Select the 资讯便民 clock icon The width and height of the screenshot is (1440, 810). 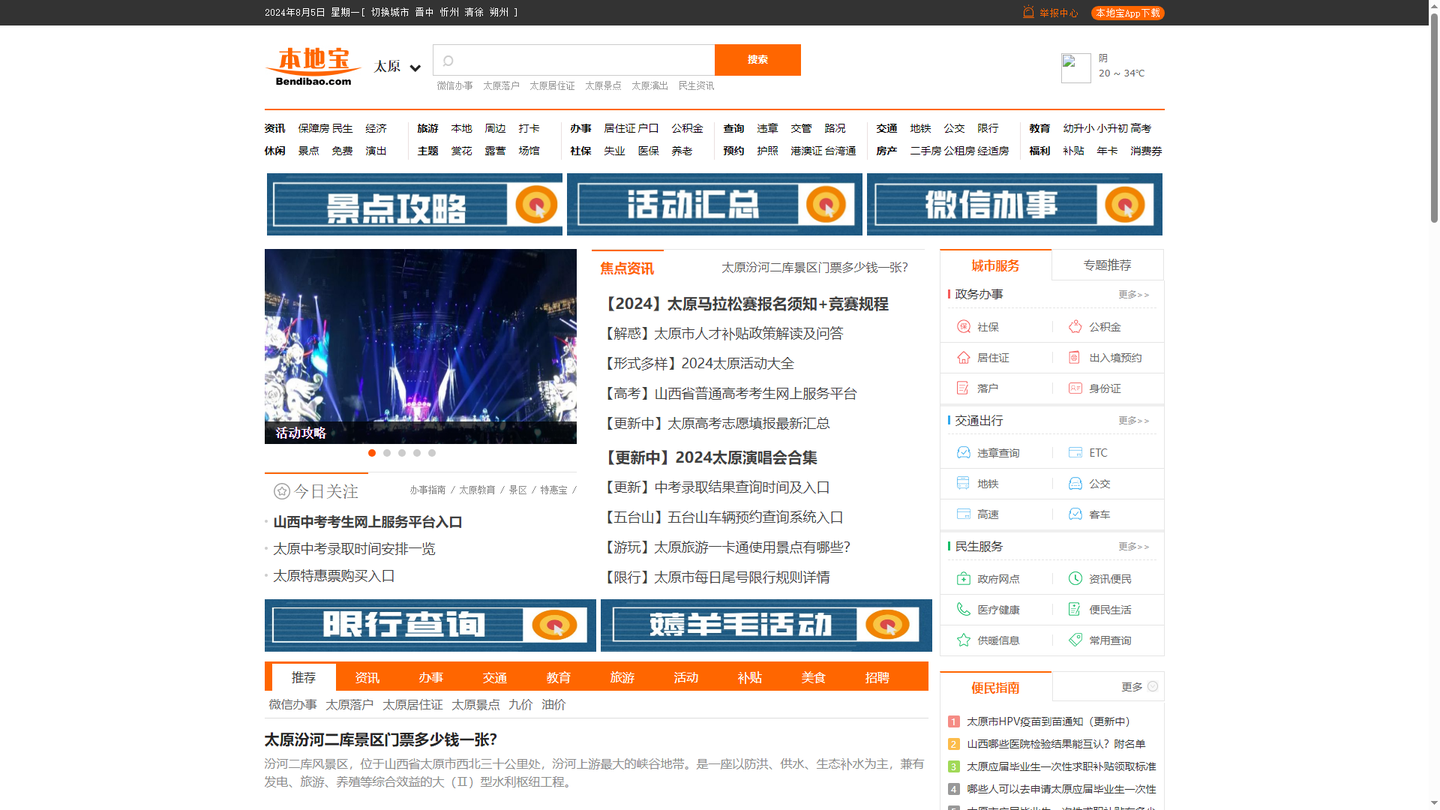click(x=1075, y=579)
